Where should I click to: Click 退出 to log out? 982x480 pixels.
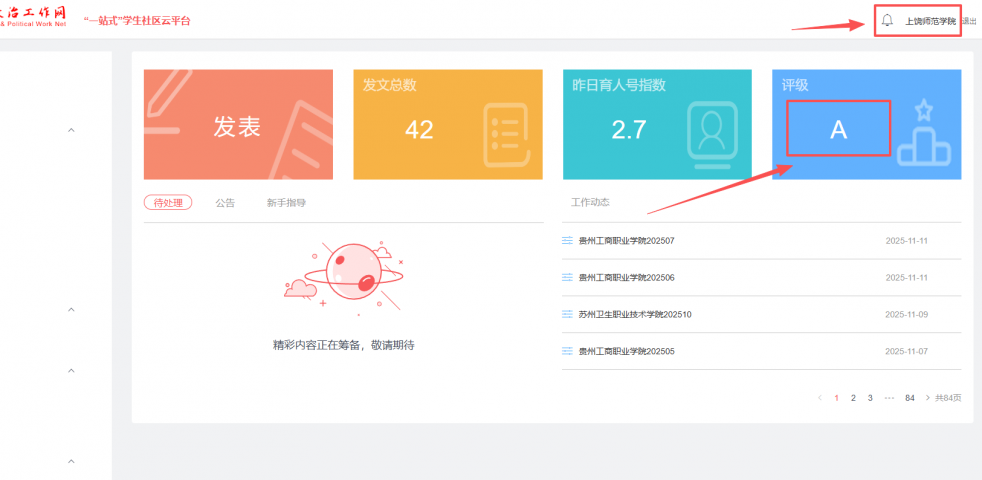tap(969, 21)
